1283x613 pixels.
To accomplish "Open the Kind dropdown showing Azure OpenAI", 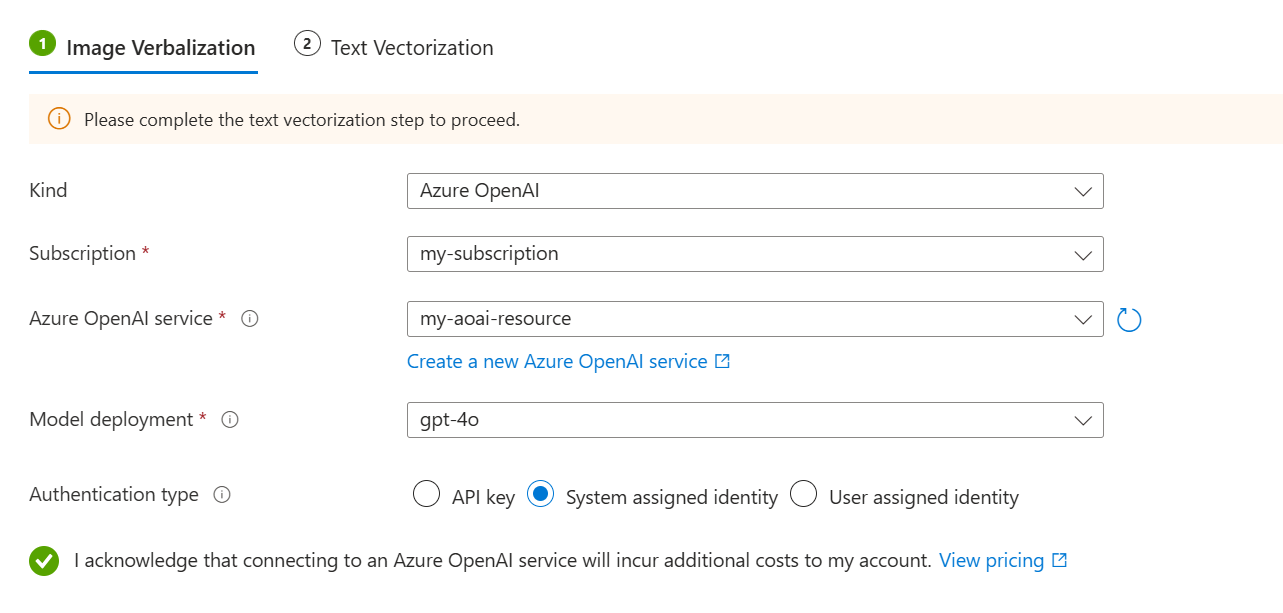I will 755,191.
